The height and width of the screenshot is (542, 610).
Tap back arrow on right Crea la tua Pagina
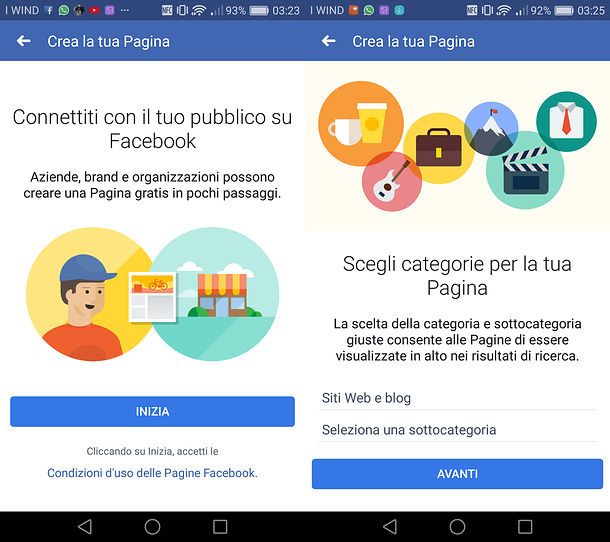pyautogui.click(x=329, y=41)
